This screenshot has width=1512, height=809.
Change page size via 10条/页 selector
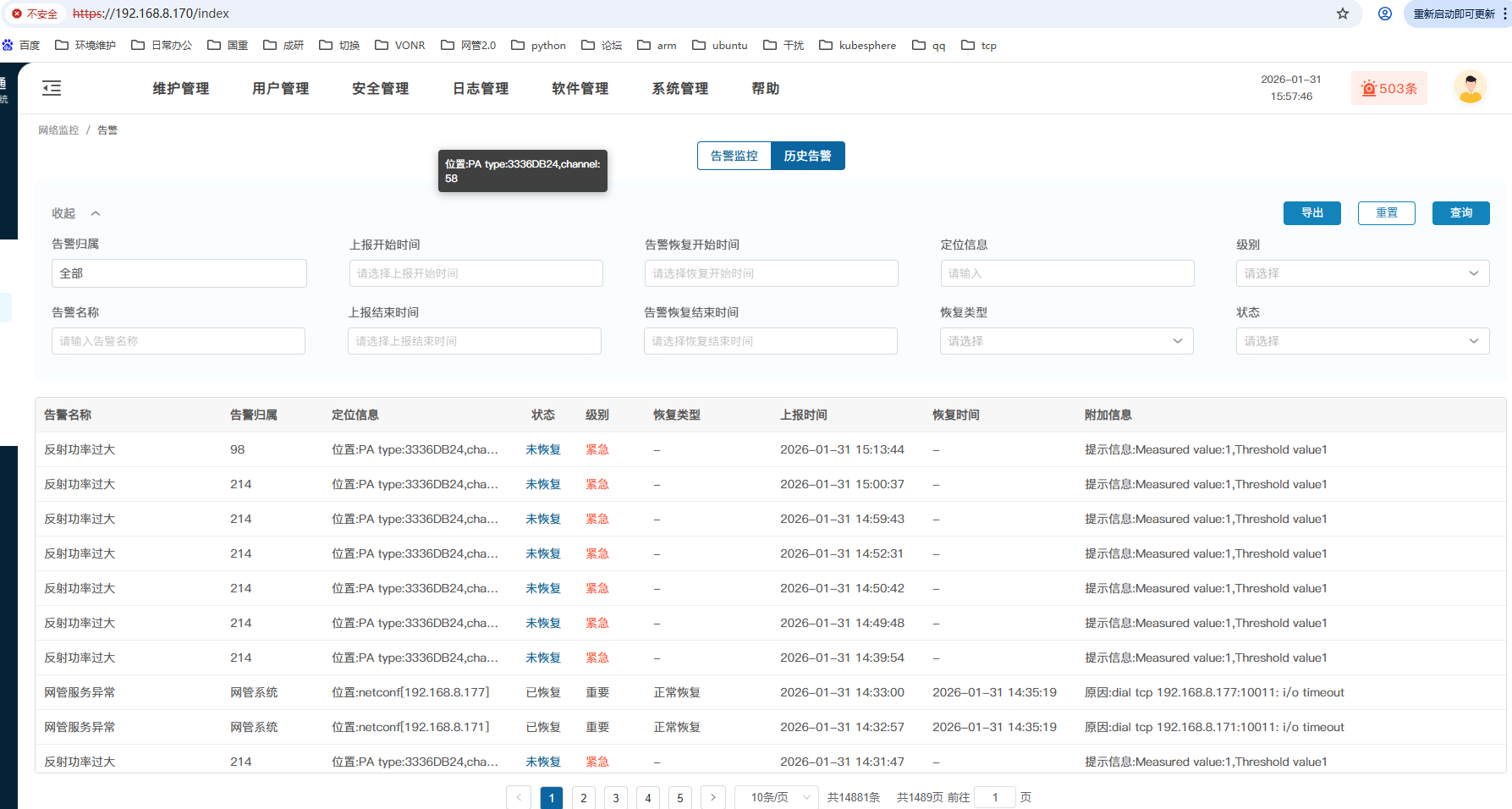(778, 797)
